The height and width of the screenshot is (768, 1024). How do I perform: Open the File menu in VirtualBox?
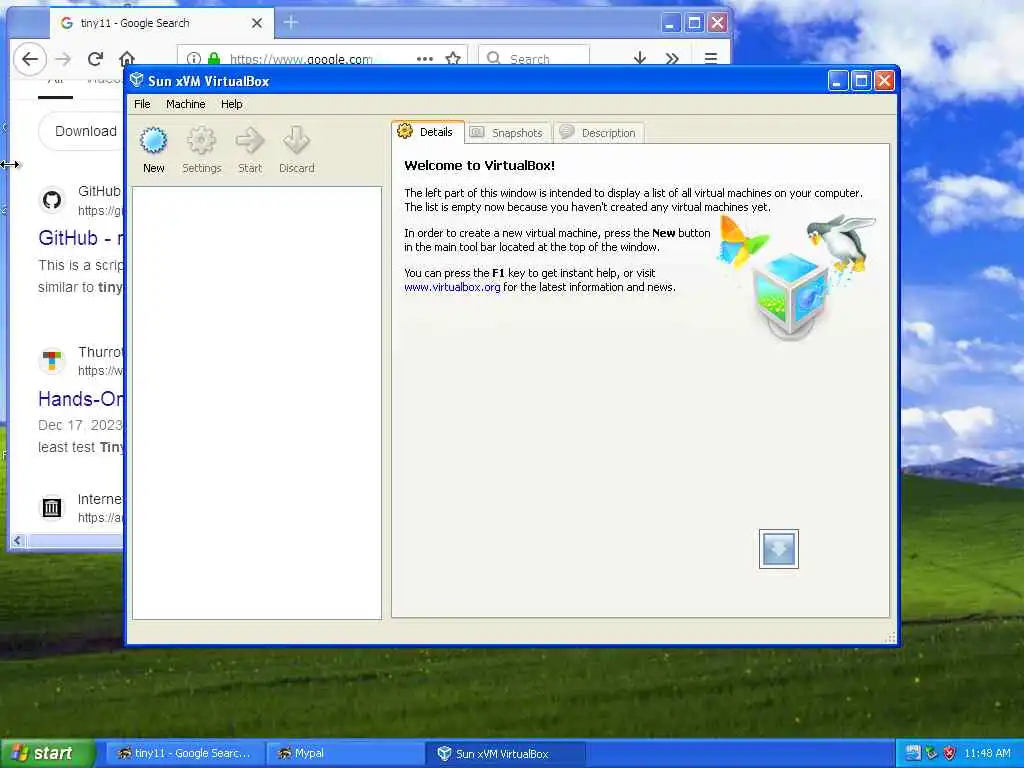pyautogui.click(x=142, y=104)
